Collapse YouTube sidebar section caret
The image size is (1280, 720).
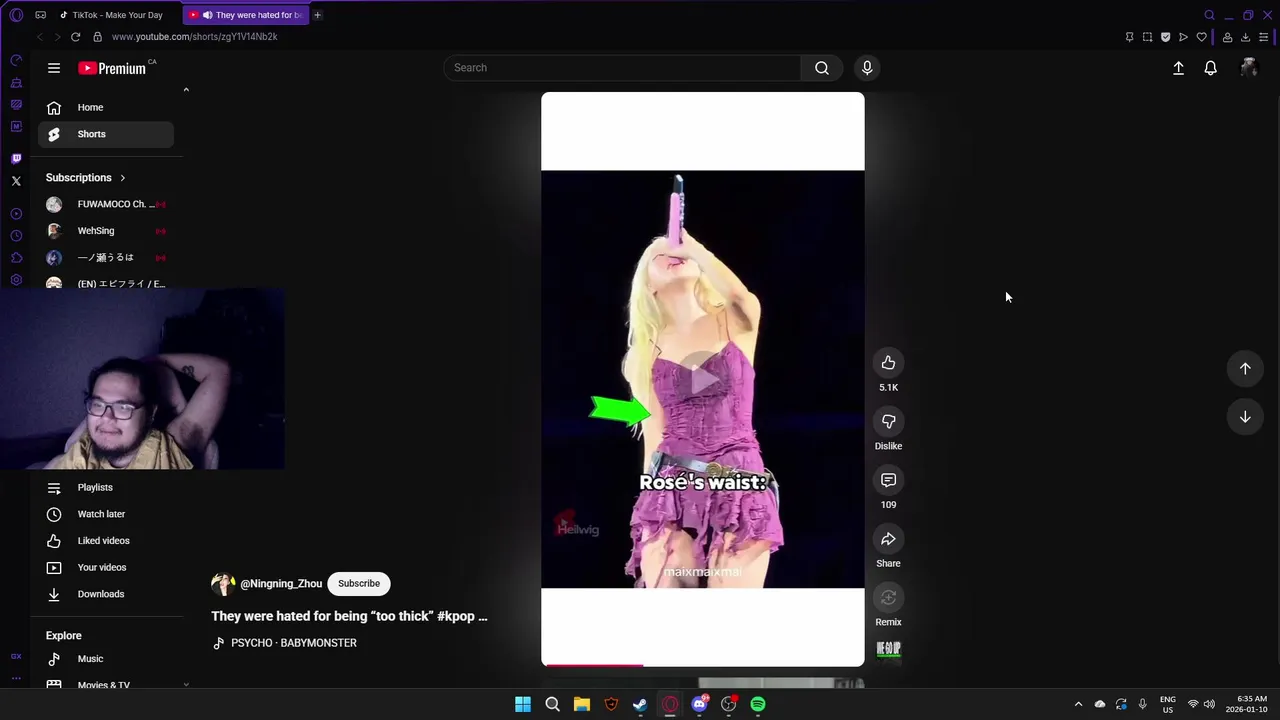click(186, 90)
